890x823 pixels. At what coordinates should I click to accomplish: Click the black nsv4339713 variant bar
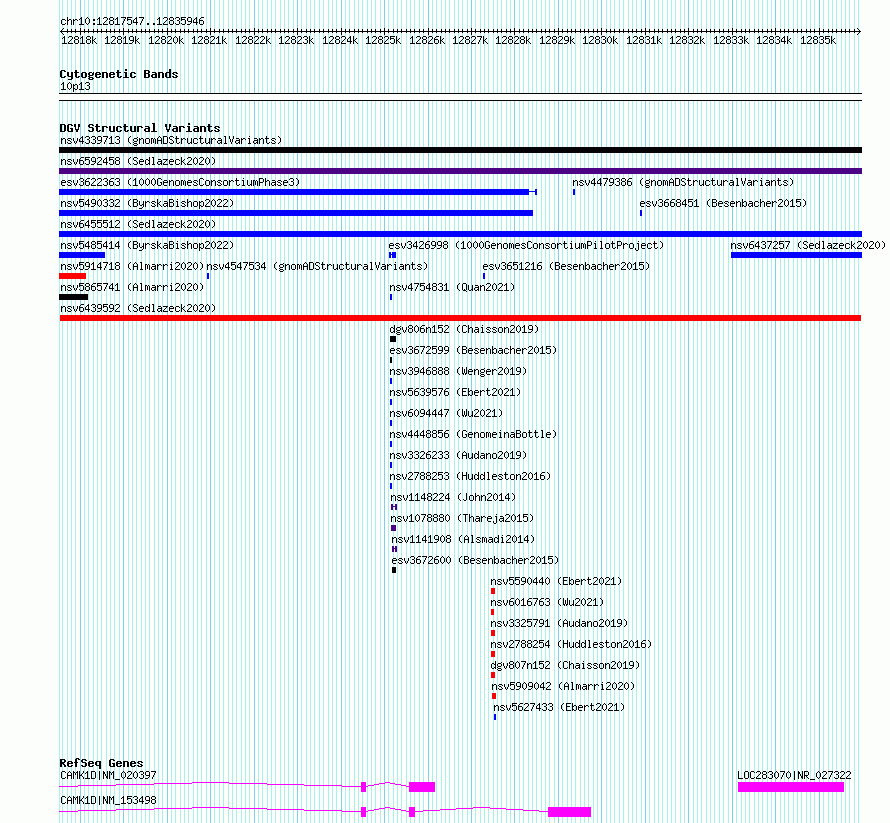pyautogui.click(x=460, y=150)
